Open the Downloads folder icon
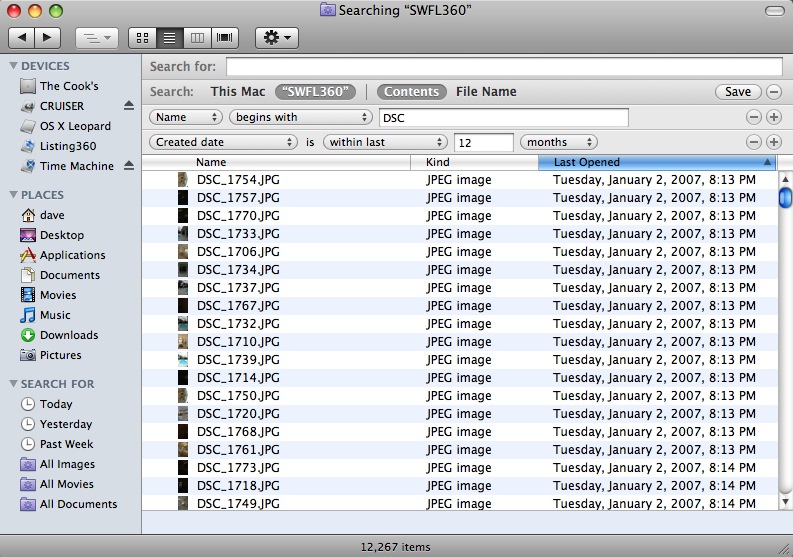Screen dimensions: 793x557 coord(28,335)
